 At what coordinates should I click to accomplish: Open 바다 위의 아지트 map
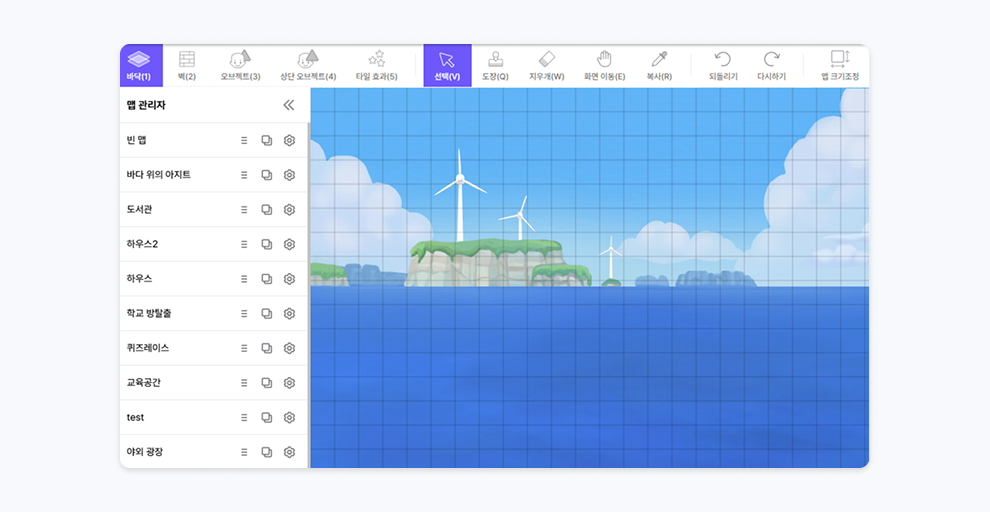(x=213, y=175)
